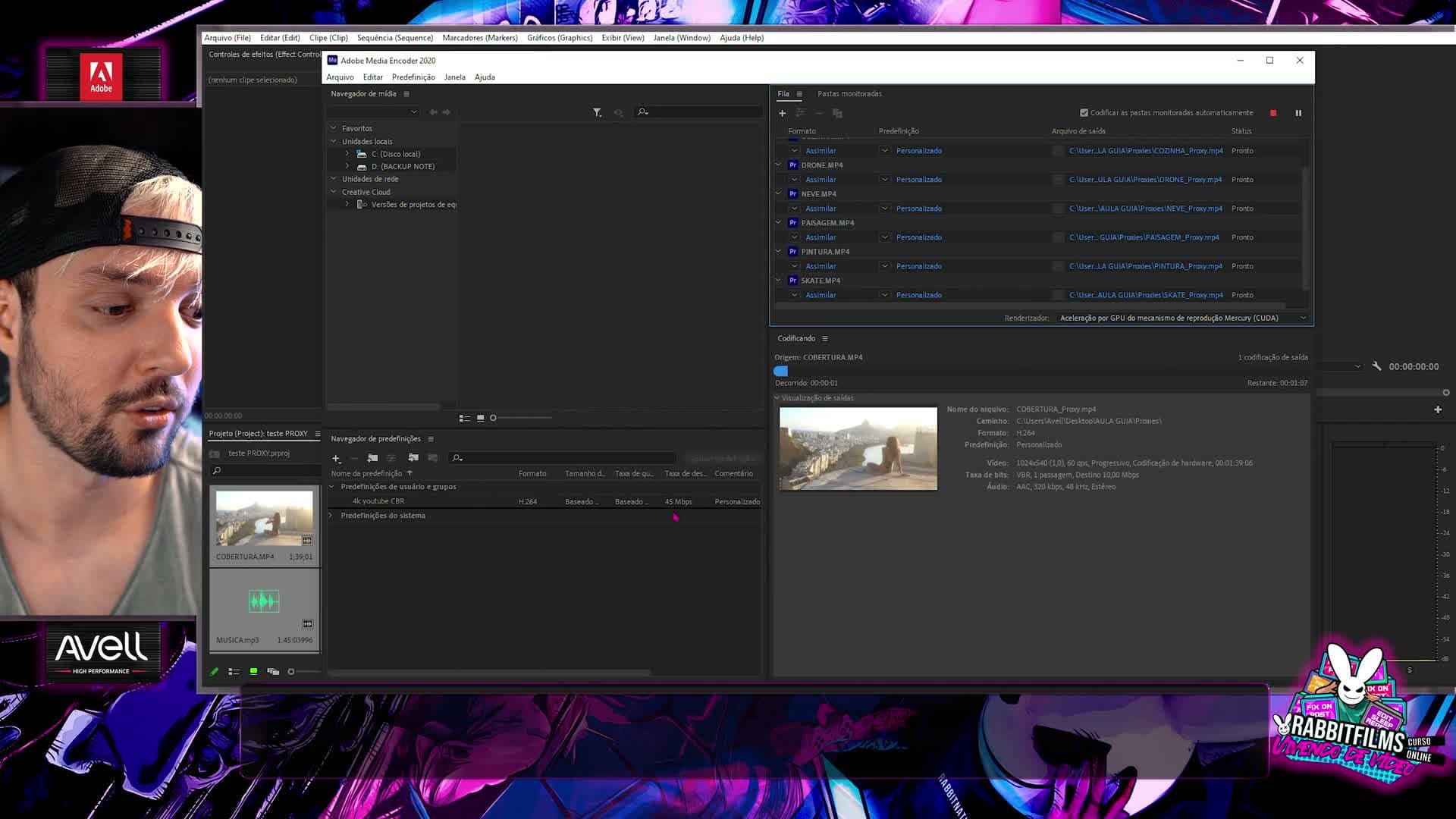Viewport: 1456px width, 819px height.
Task: Switch media browser to list view
Action: tap(464, 418)
